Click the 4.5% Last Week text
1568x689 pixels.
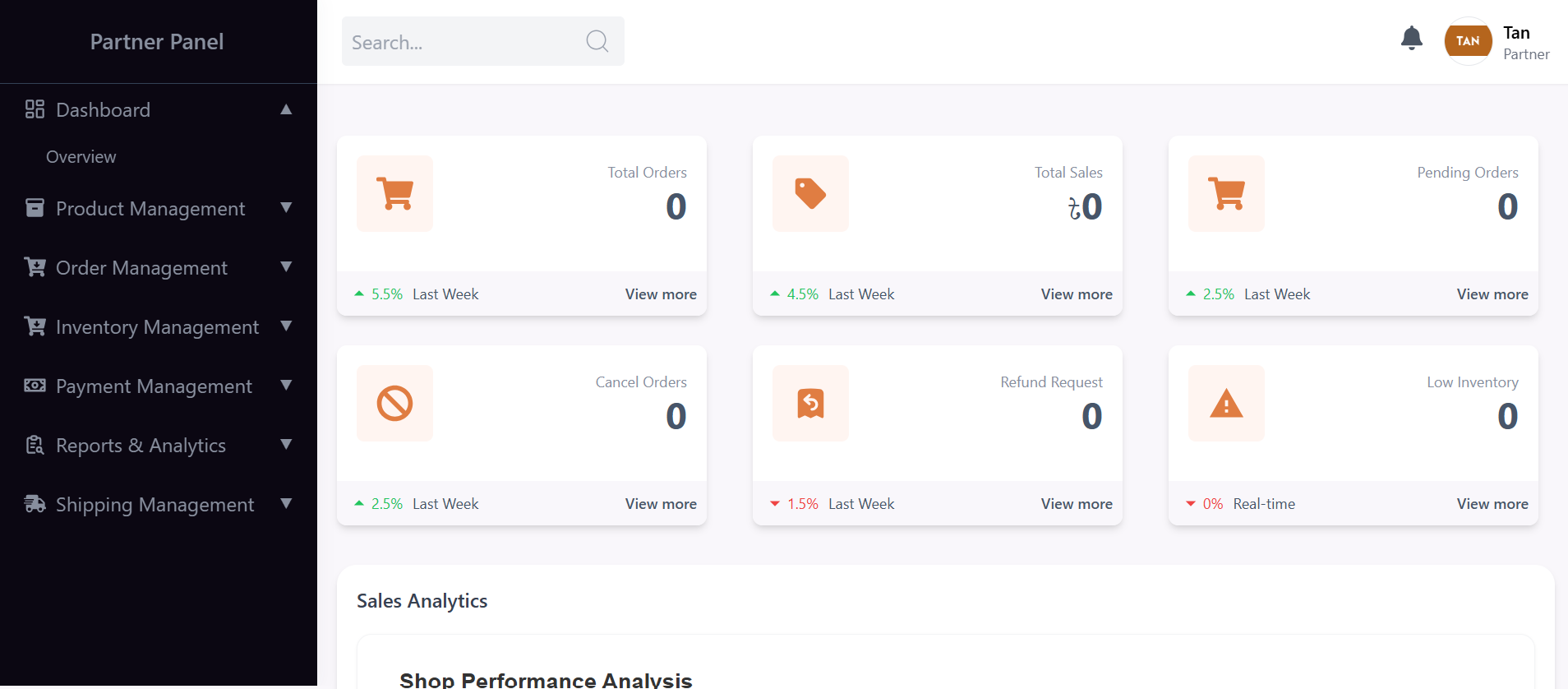[841, 294]
